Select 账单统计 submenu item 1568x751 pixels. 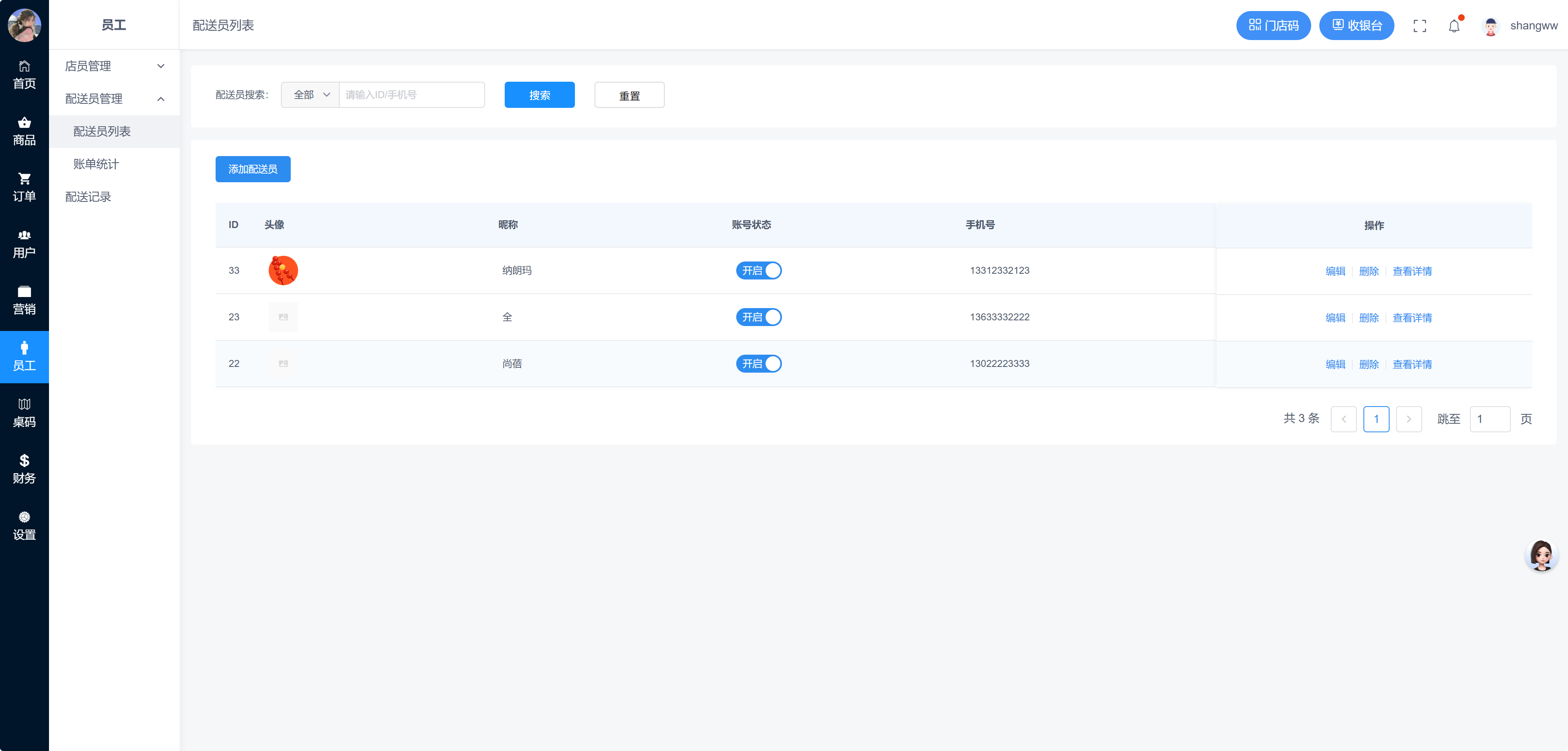click(96, 164)
